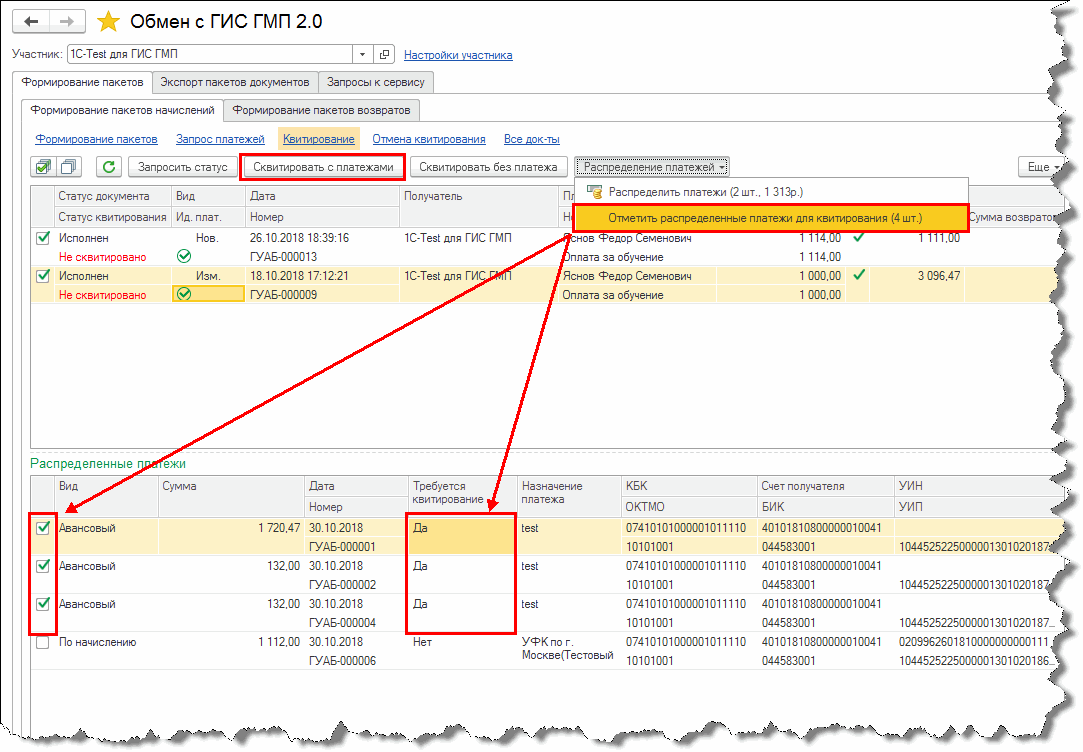The width and height of the screenshot is (1083, 752).
Task: Click the coin icon beside Распределить платежи
Action: (x=595, y=192)
